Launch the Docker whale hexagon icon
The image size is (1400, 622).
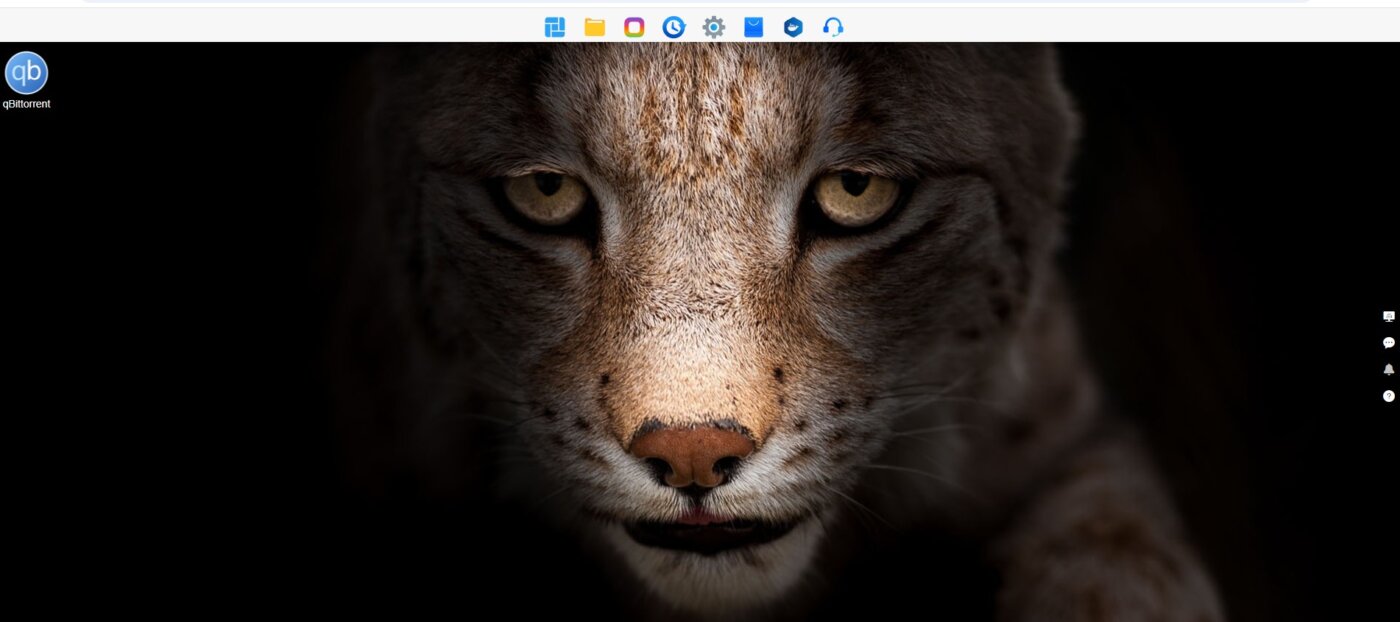793,27
